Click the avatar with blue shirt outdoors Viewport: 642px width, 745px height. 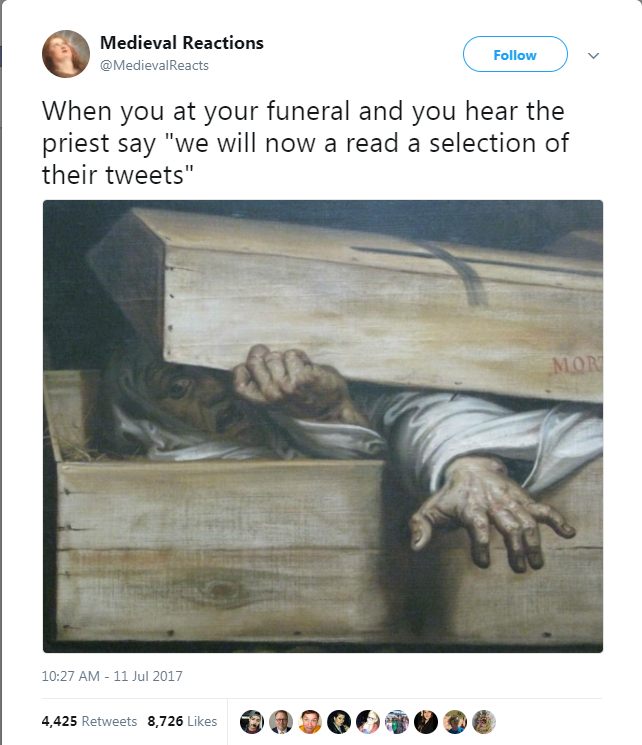(x=455, y=721)
